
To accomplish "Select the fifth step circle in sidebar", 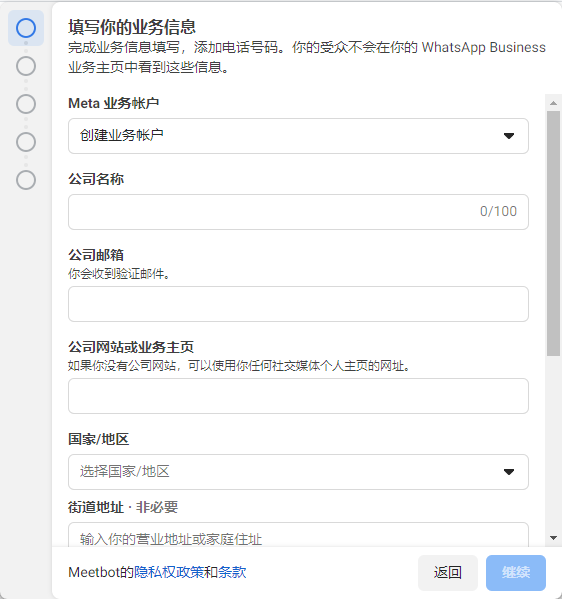I will click(x=26, y=180).
